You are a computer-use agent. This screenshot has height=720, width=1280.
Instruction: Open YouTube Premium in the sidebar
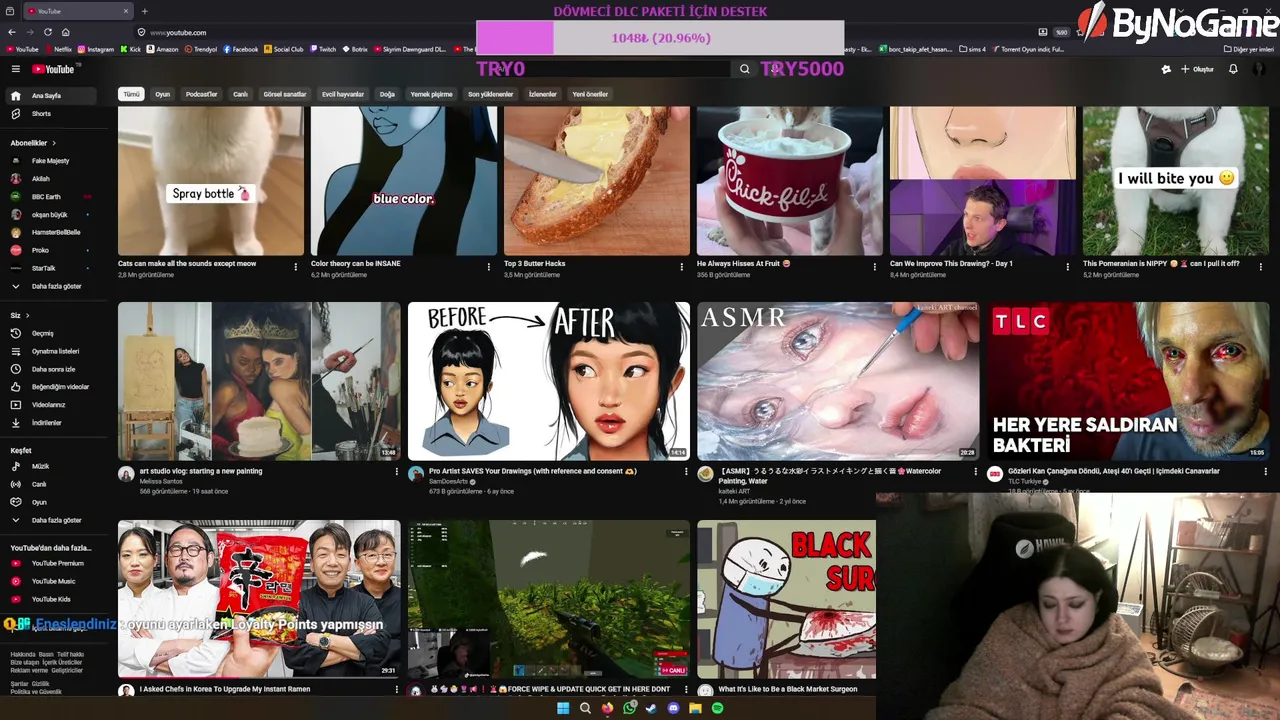coord(57,564)
